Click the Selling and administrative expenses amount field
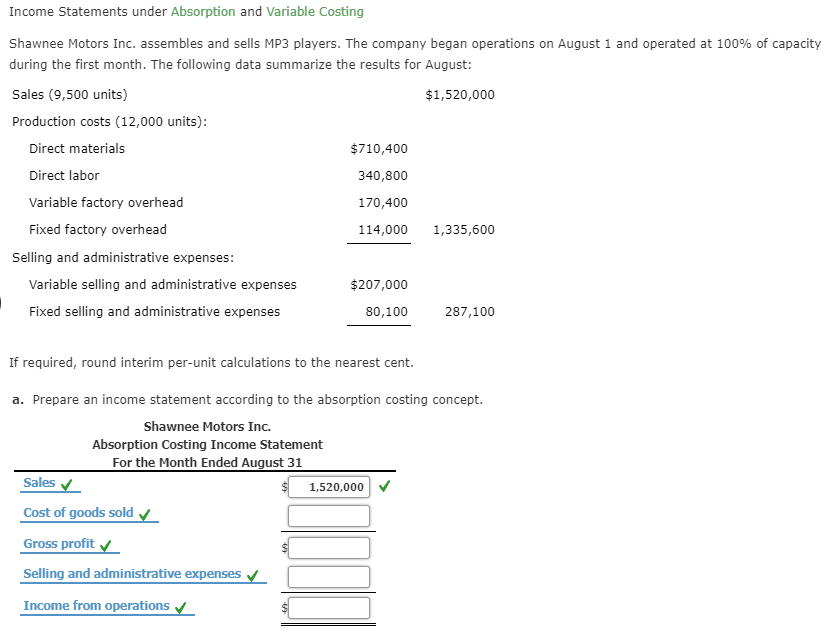This screenshot has width=828, height=637. (328, 577)
